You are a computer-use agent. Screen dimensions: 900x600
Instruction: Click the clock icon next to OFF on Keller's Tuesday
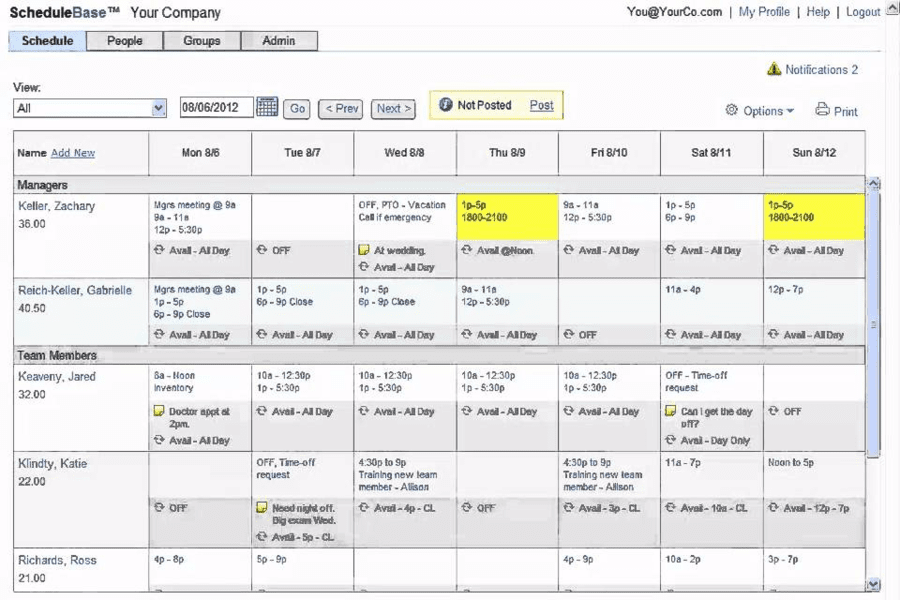(x=261, y=251)
